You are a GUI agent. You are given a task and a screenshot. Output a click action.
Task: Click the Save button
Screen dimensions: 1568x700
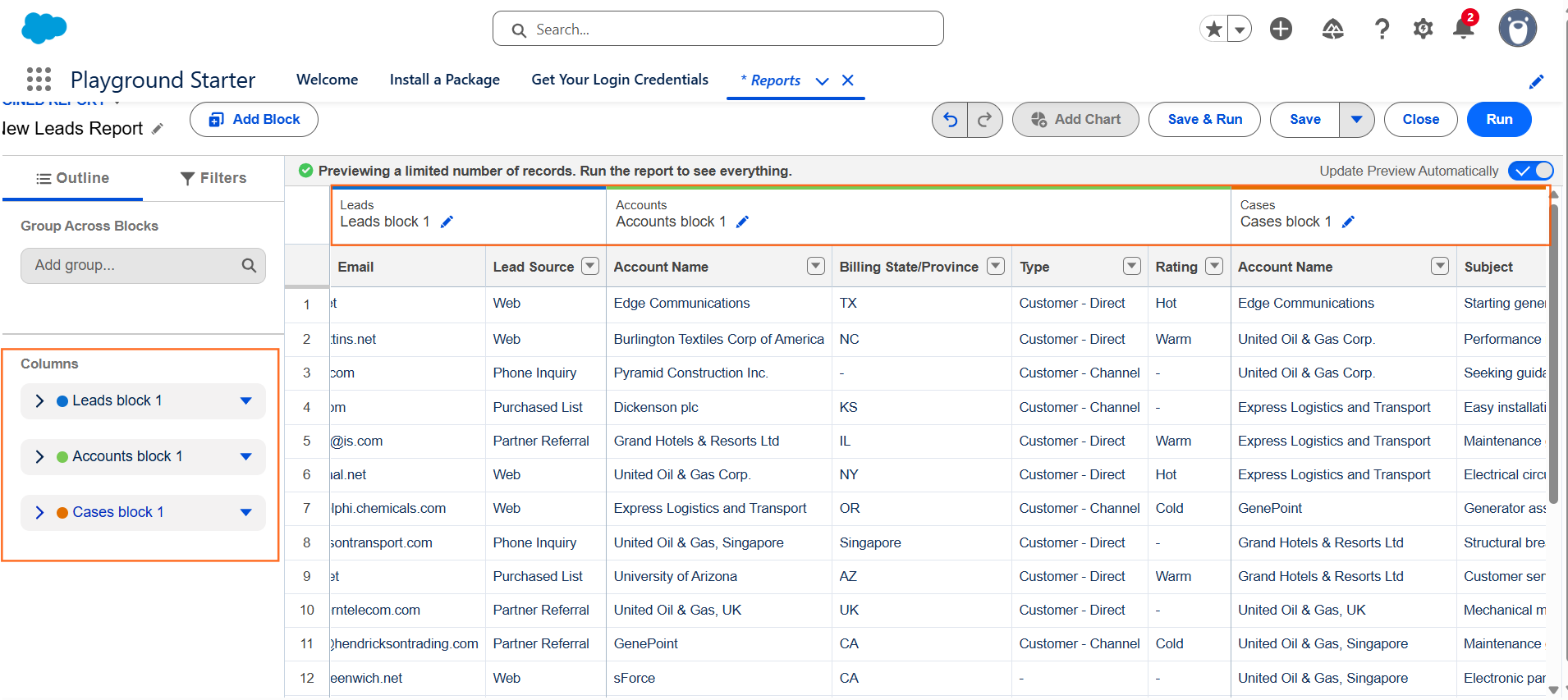coord(1305,120)
